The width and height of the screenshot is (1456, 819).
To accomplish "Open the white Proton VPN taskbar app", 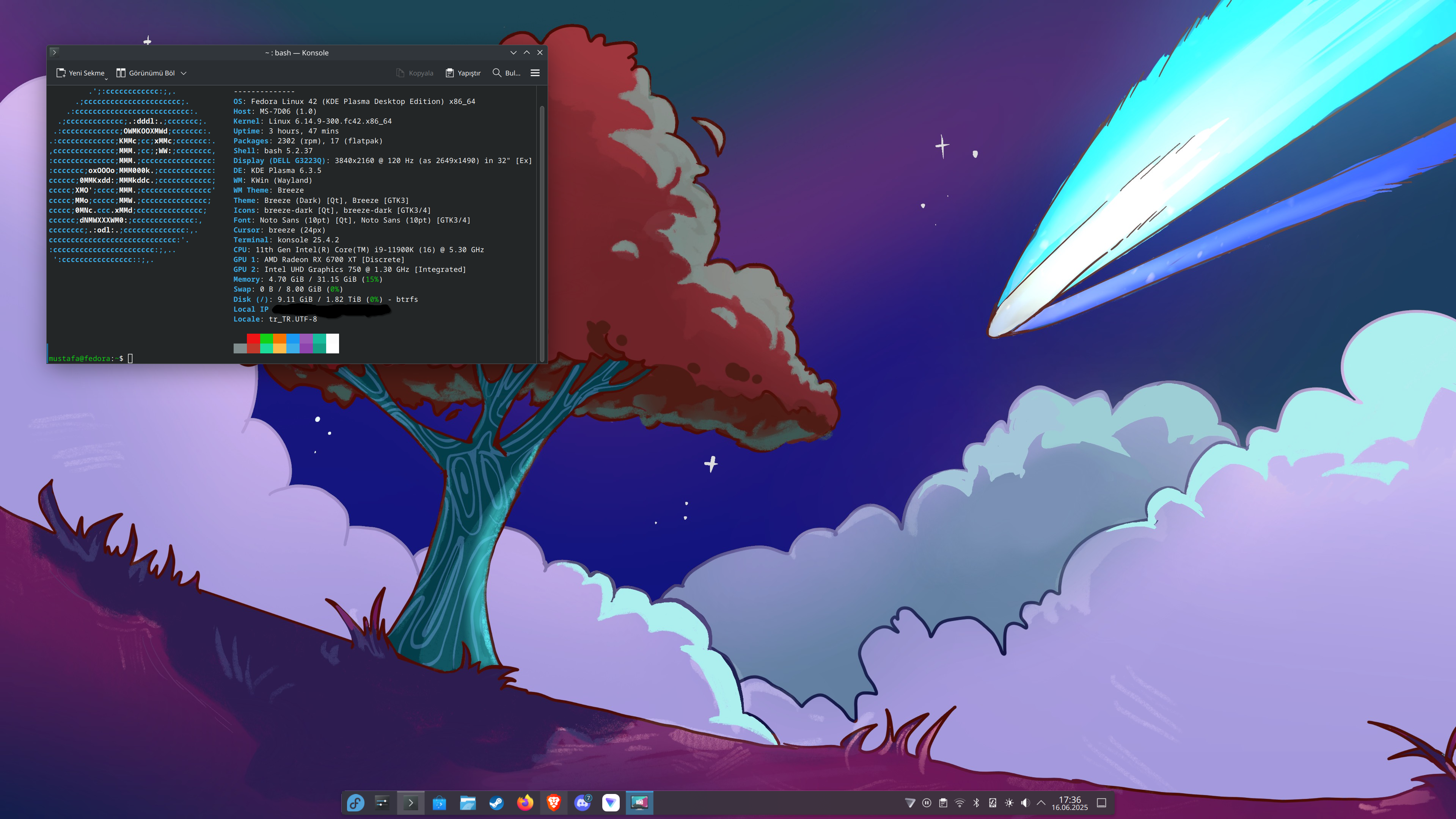I will [611, 803].
